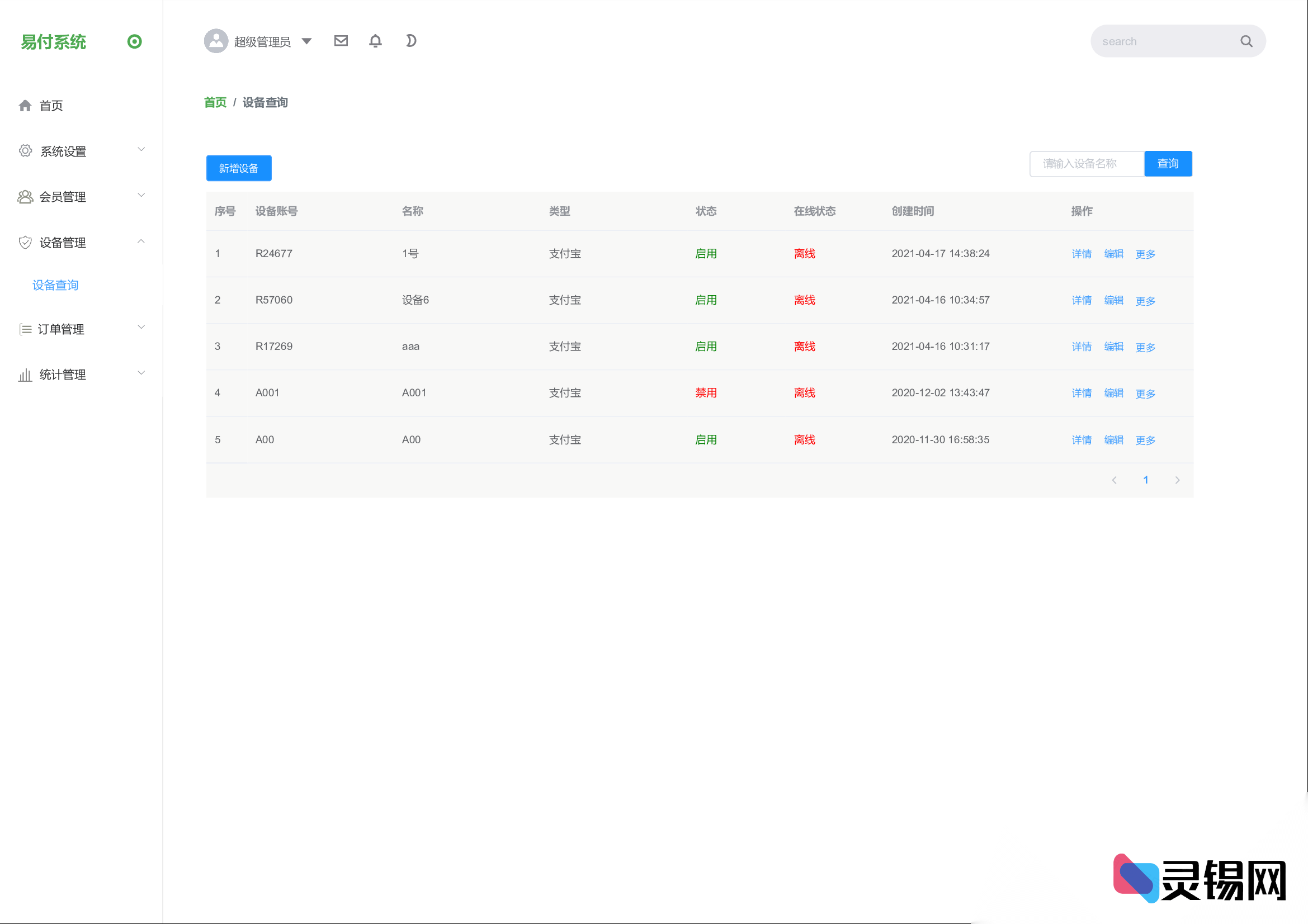Toggle dark mode moon icon
1308x924 pixels.
click(411, 41)
